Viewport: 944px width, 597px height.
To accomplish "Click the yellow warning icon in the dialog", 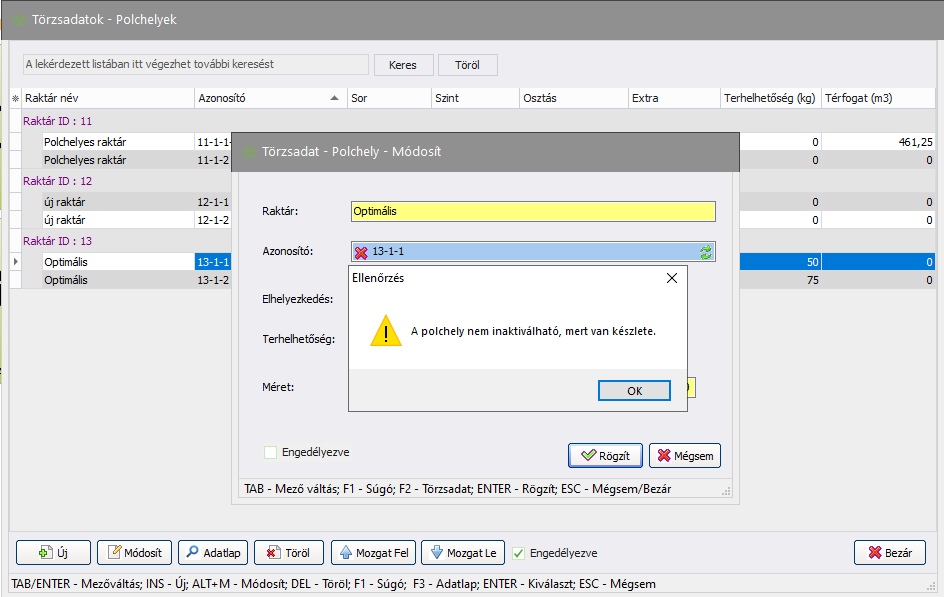I will click(385, 330).
